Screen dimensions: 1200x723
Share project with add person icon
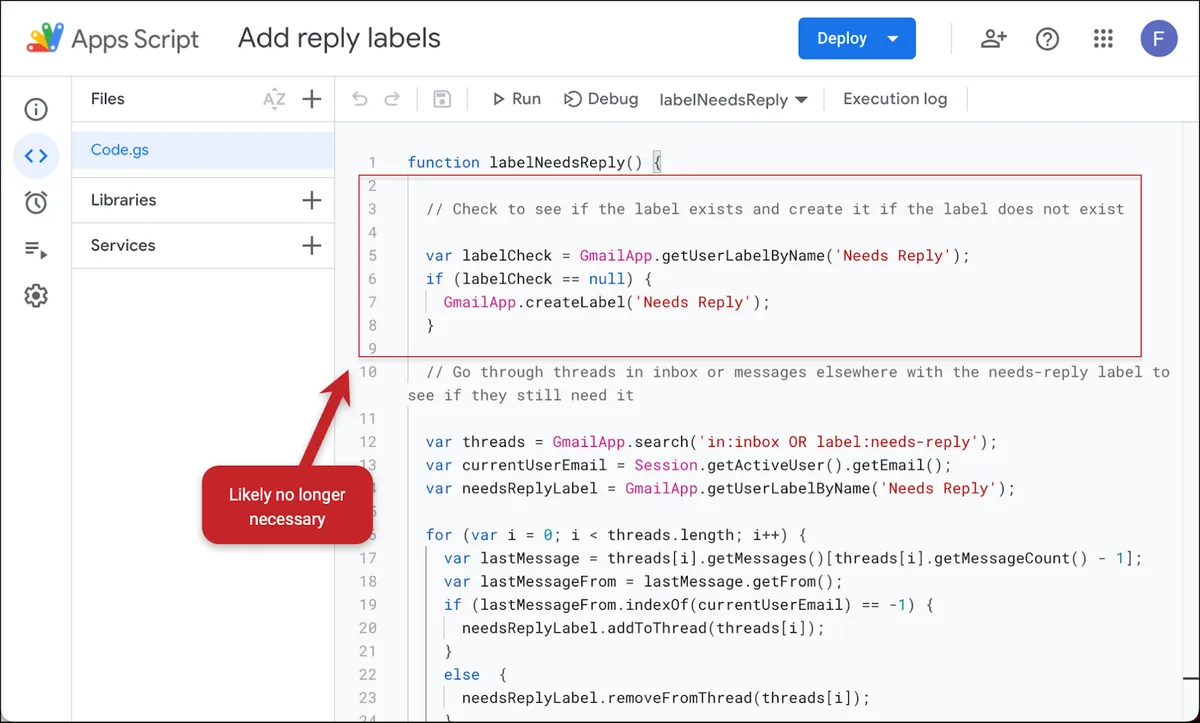(993, 39)
